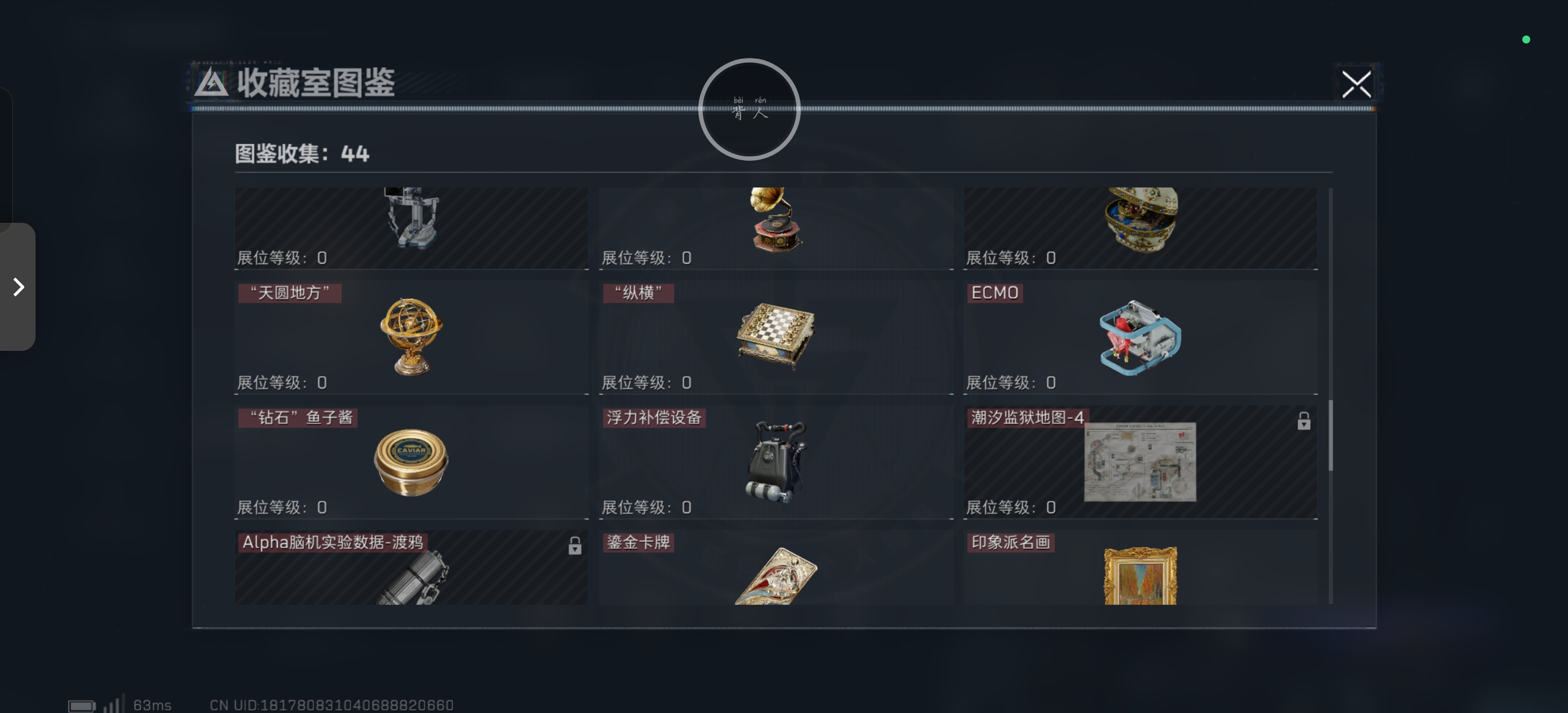
Task: Select the chessboard box collectible
Action: 776,335
